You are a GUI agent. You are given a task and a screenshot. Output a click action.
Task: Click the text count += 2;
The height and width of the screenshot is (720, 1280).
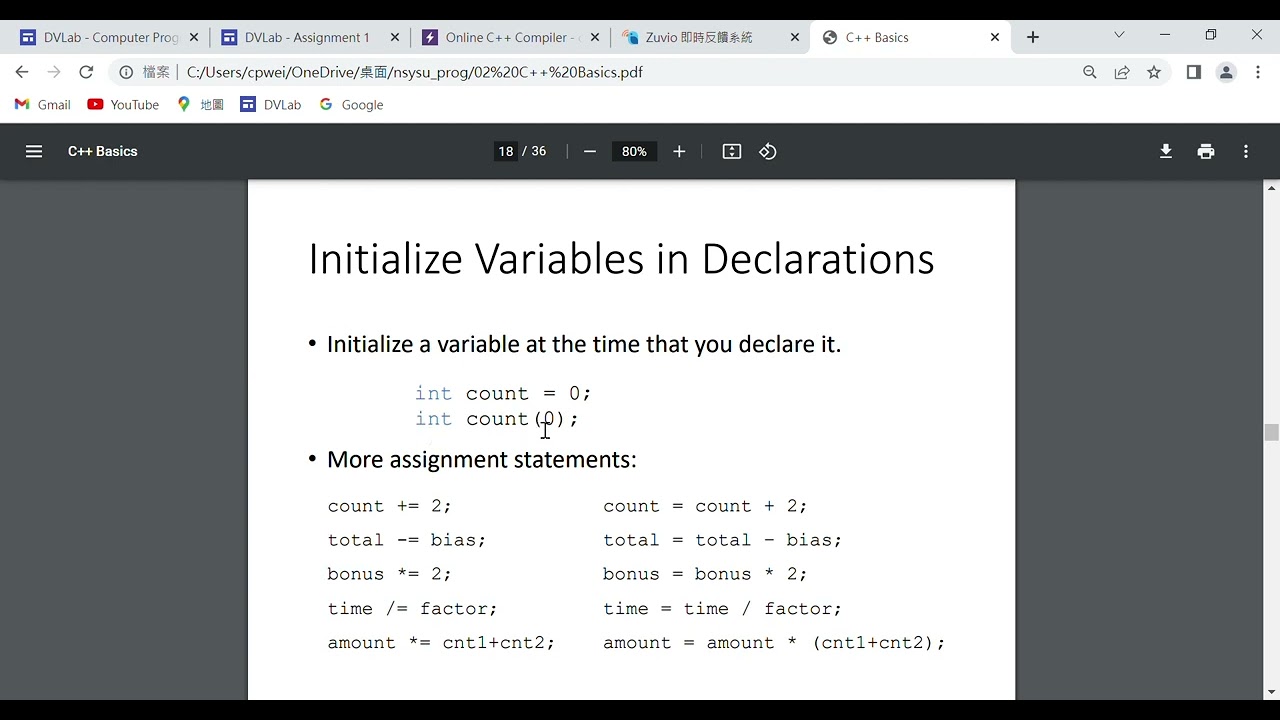[x=389, y=506]
